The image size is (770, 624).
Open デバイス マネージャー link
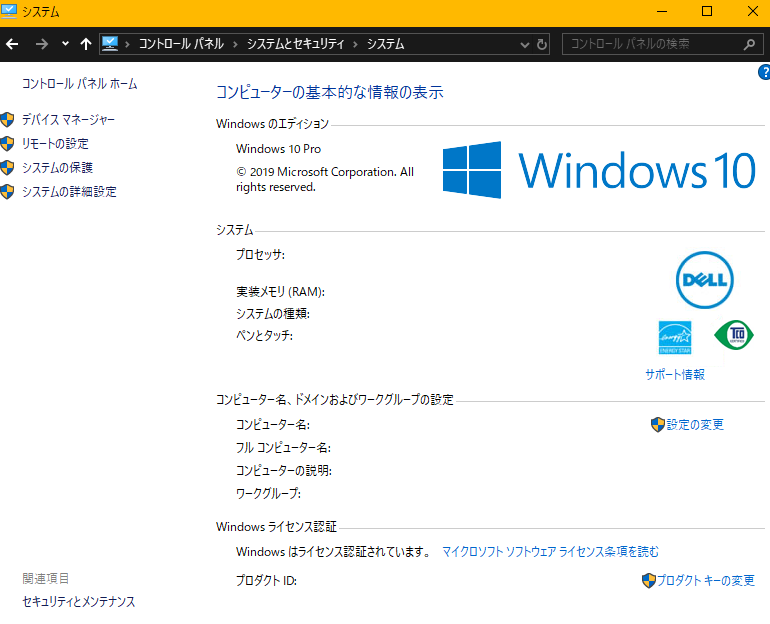(x=68, y=119)
